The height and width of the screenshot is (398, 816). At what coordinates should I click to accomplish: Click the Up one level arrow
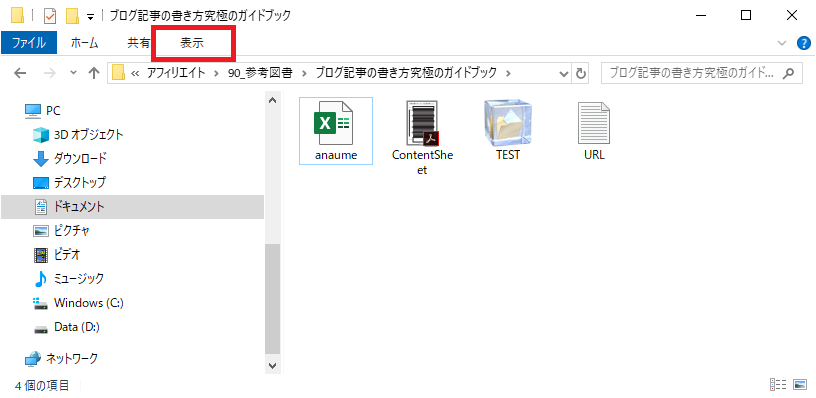(x=94, y=73)
